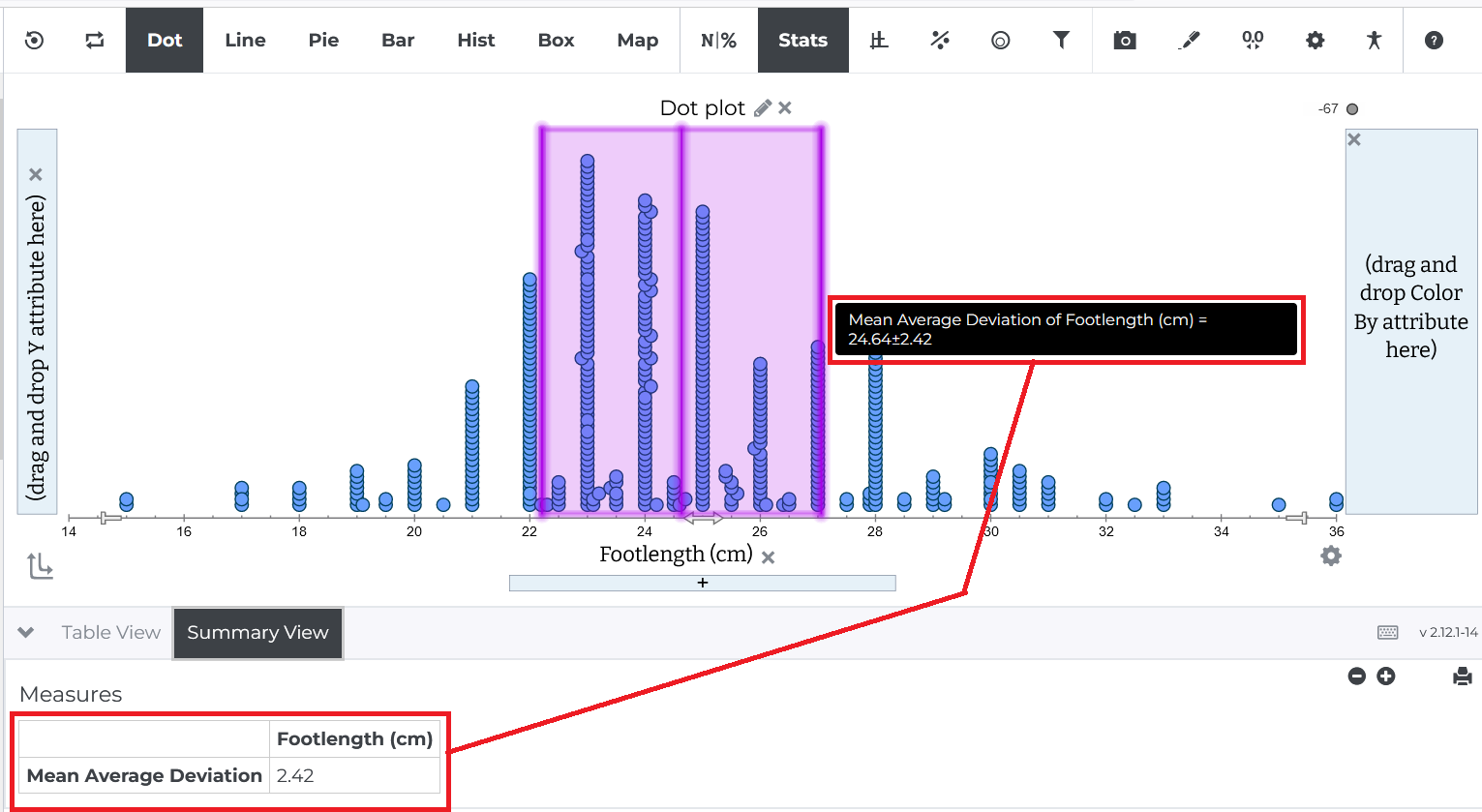Select the paintbrush color tool
Viewport: 1482px width, 812px height.
point(1189,40)
